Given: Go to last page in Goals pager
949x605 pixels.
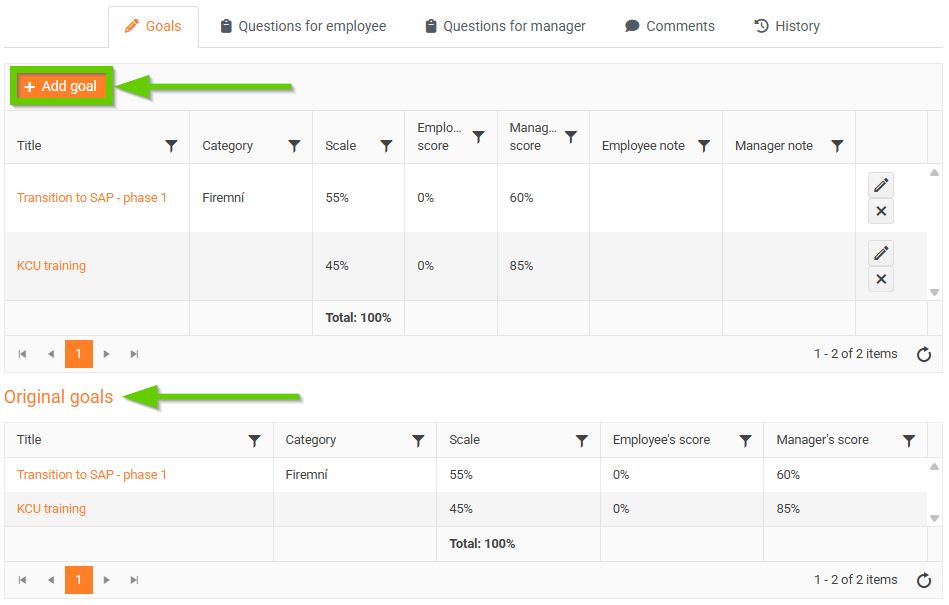Looking at the screenshot, I should [134, 354].
